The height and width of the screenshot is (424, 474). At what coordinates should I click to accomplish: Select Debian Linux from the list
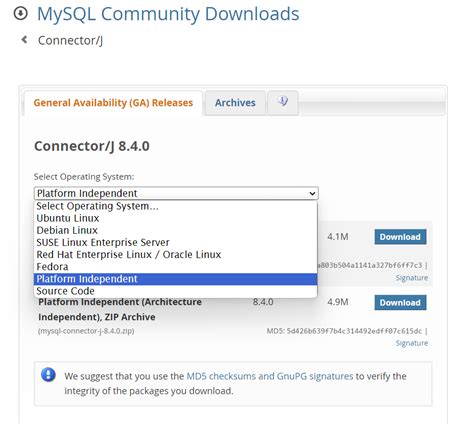click(x=175, y=230)
